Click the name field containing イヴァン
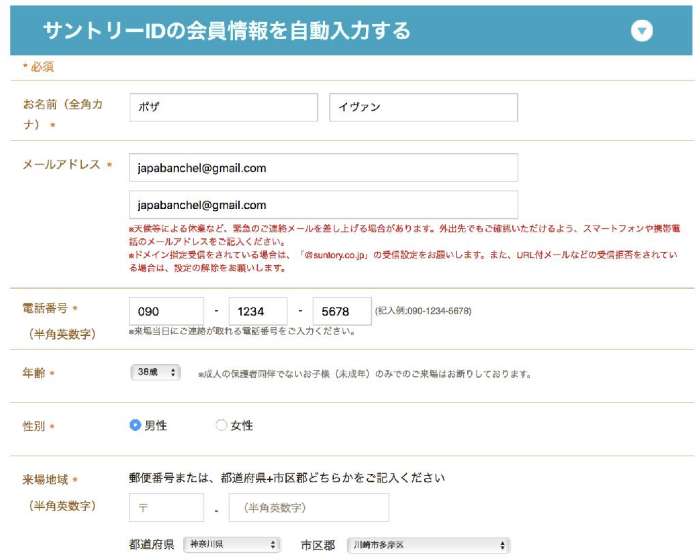Screen dimensions: 700x560 point(423,108)
